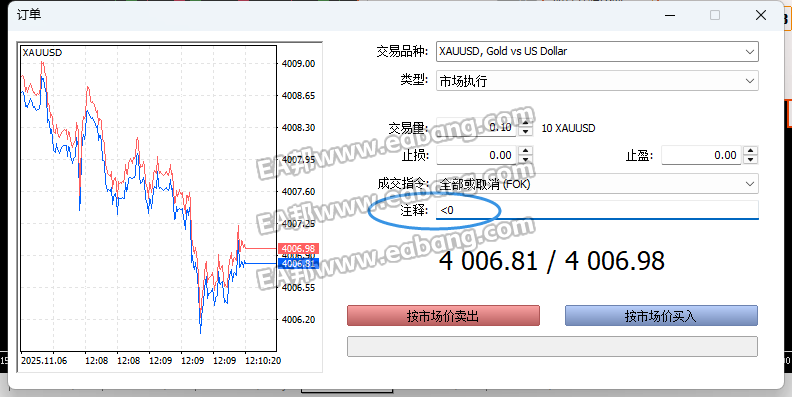
Task: Maximize the 订单 order window
Action: (x=715, y=15)
